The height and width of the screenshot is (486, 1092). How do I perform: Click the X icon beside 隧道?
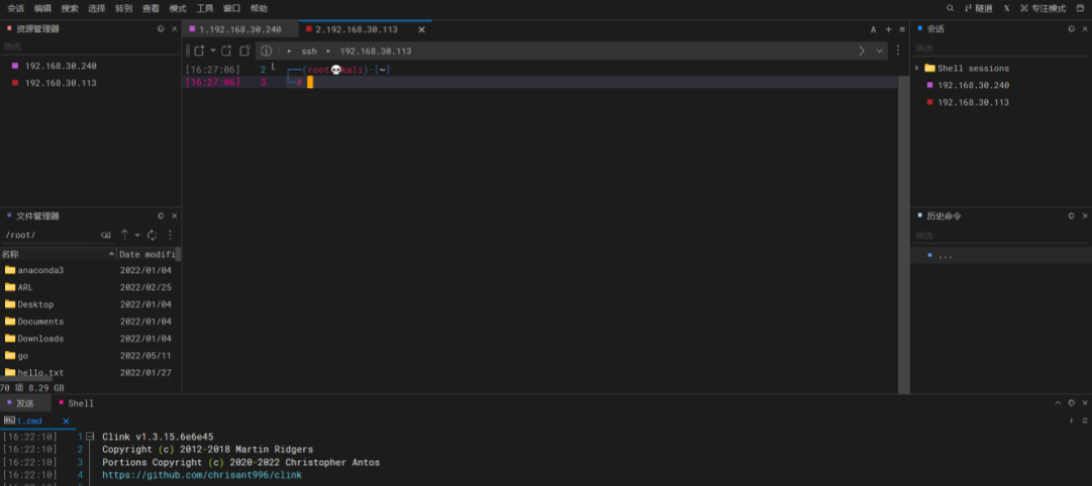coord(1006,8)
